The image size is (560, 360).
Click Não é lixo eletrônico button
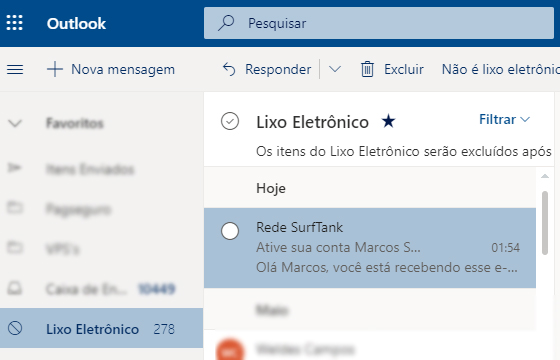click(501, 69)
